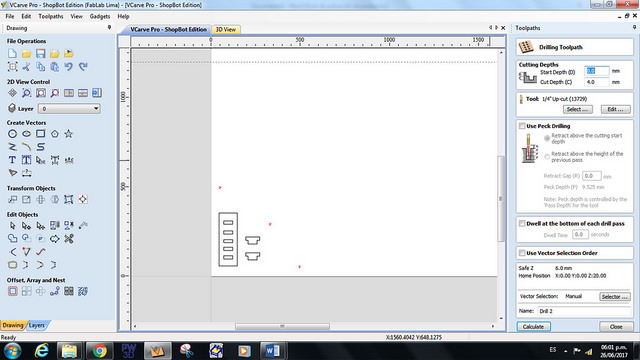Pin the Drawing panel with the pushpin
This screenshot has height=360, width=640.
pos(109,27)
